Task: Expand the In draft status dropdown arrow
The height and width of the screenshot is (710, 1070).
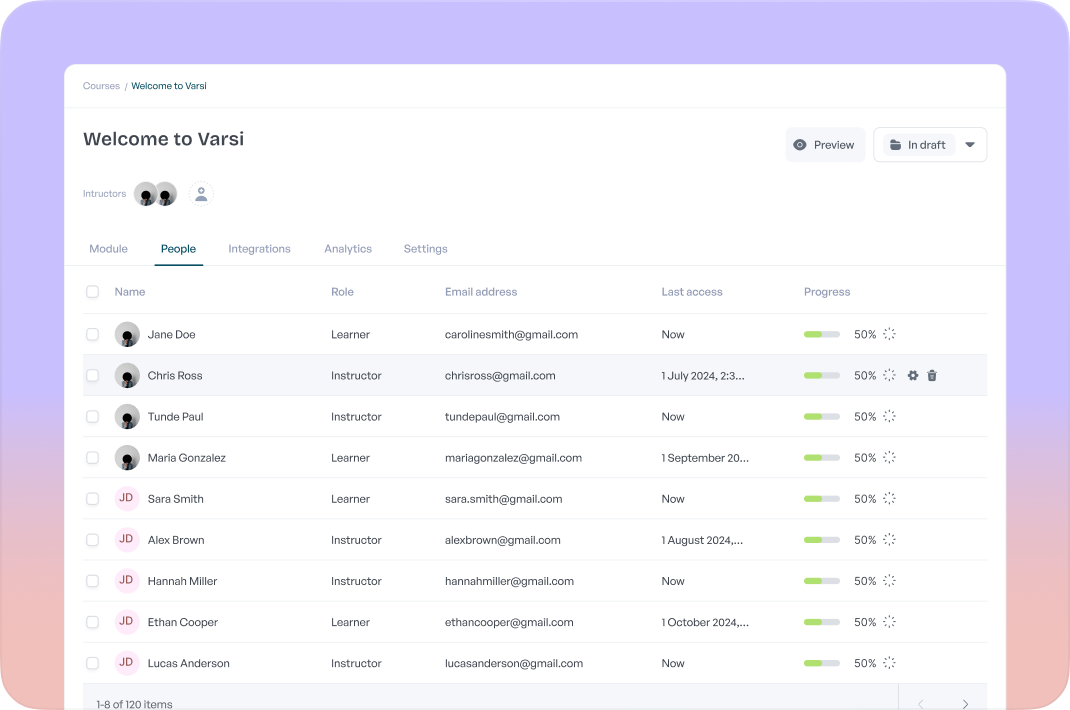Action: point(969,145)
